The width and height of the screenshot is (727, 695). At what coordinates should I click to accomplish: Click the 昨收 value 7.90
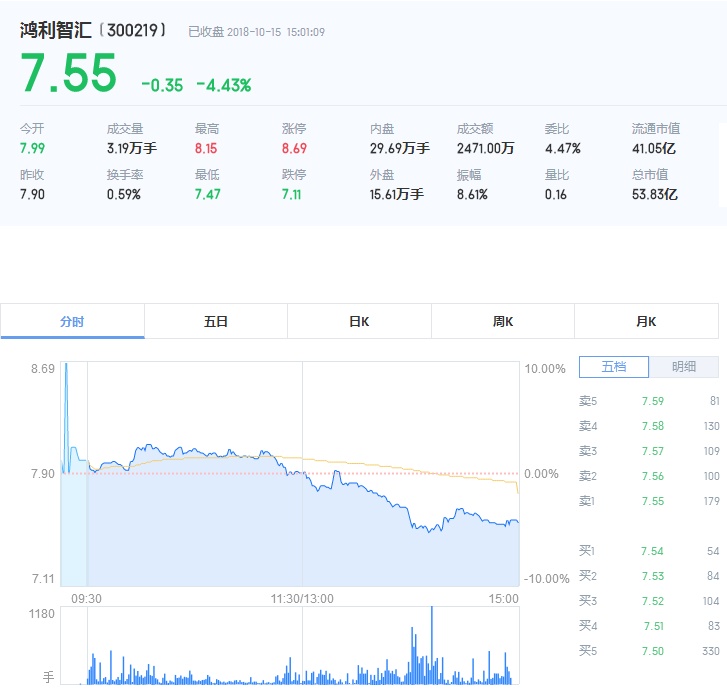coord(32,194)
